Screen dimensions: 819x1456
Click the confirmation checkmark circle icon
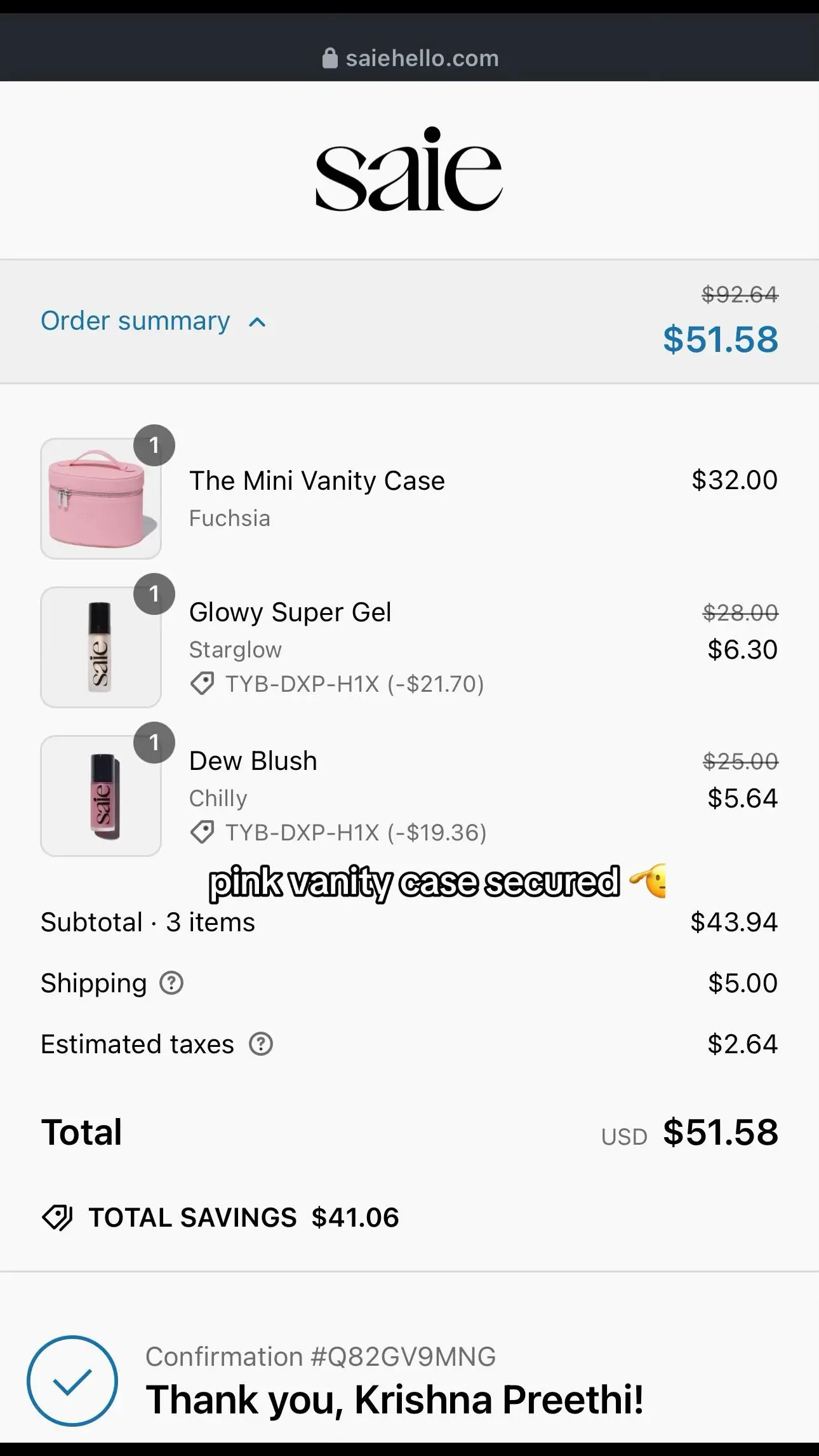(72, 1380)
